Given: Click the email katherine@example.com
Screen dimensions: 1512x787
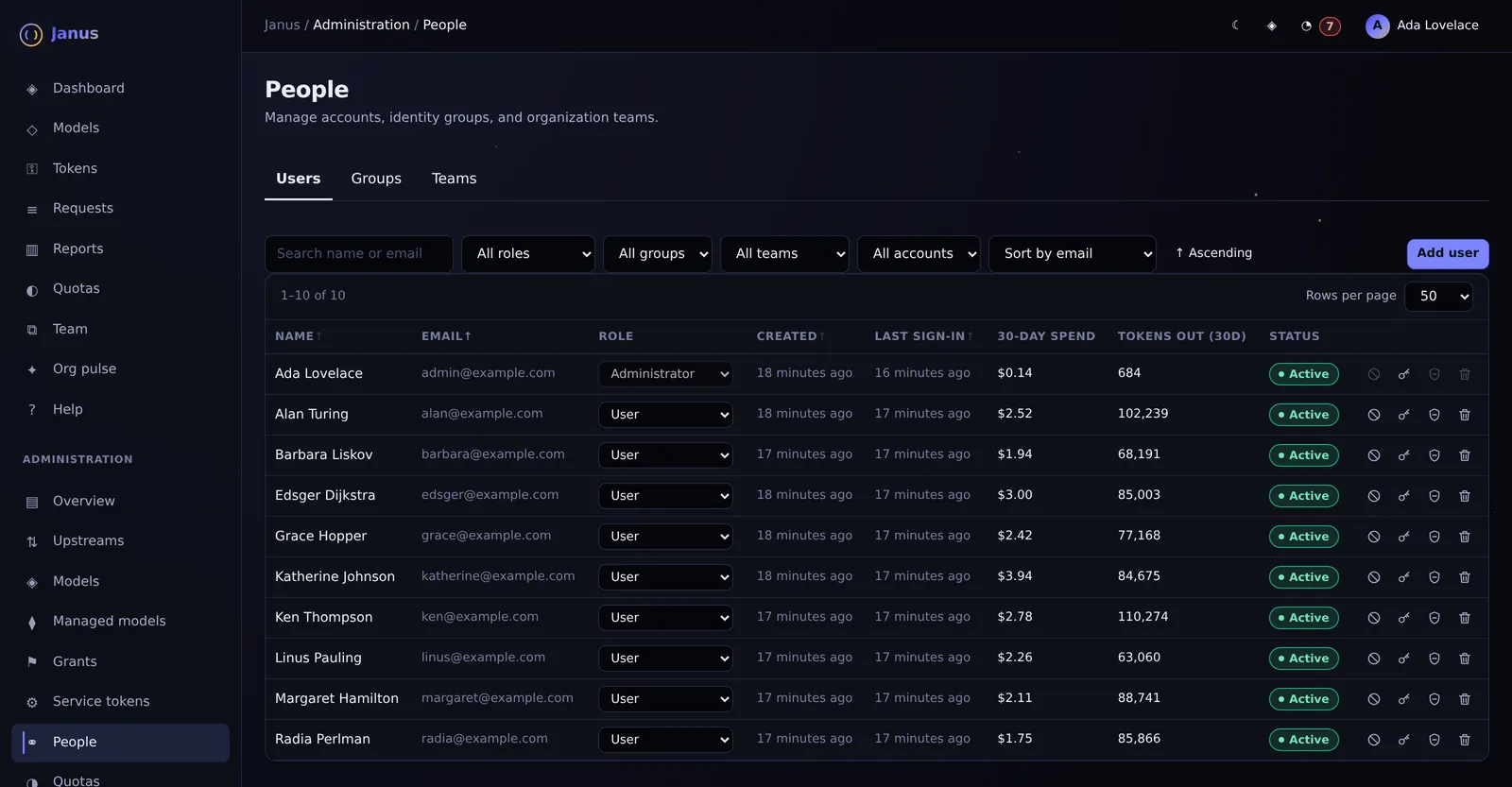Looking at the screenshot, I should point(498,576).
